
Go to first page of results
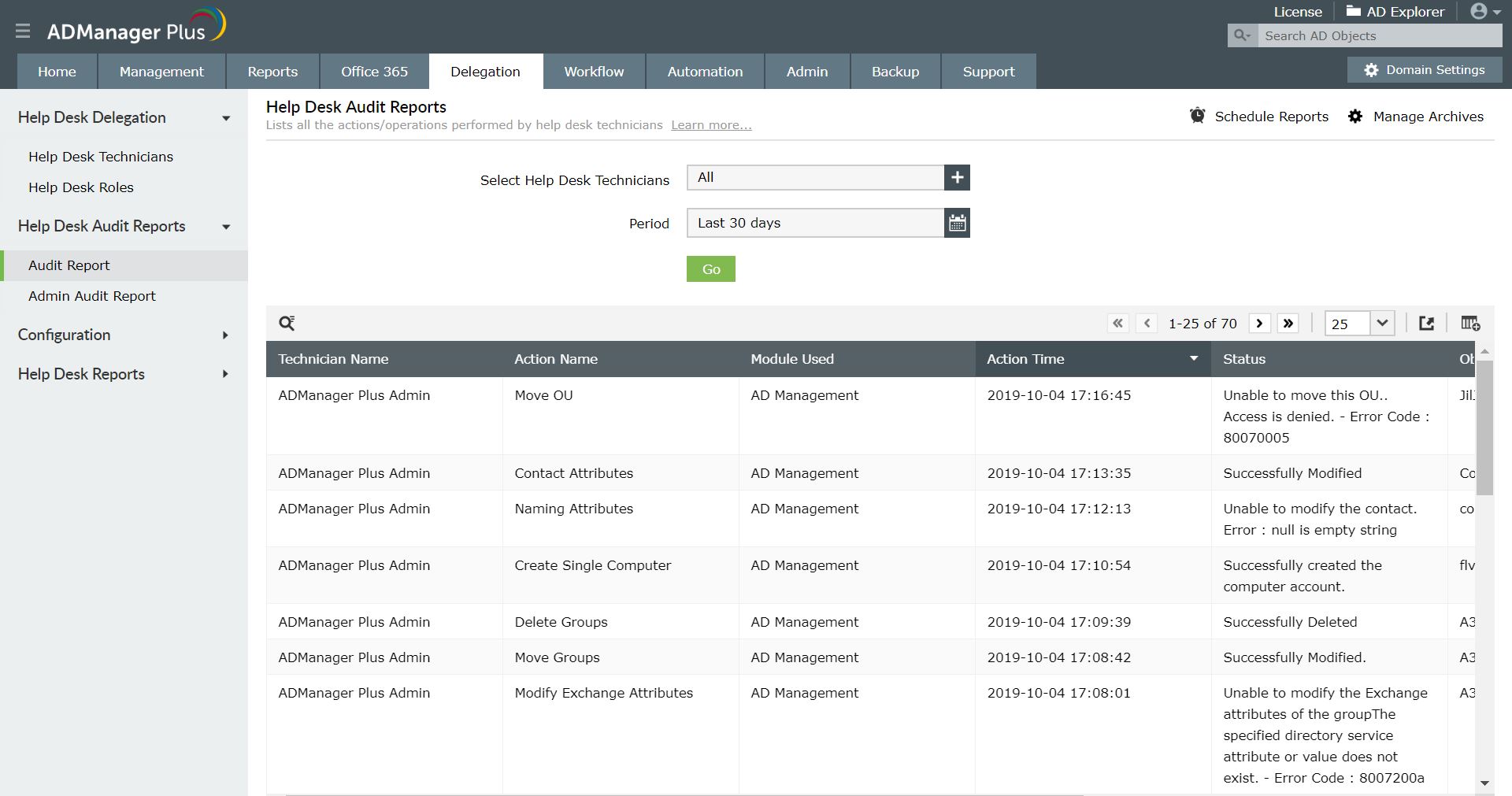(1117, 323)
